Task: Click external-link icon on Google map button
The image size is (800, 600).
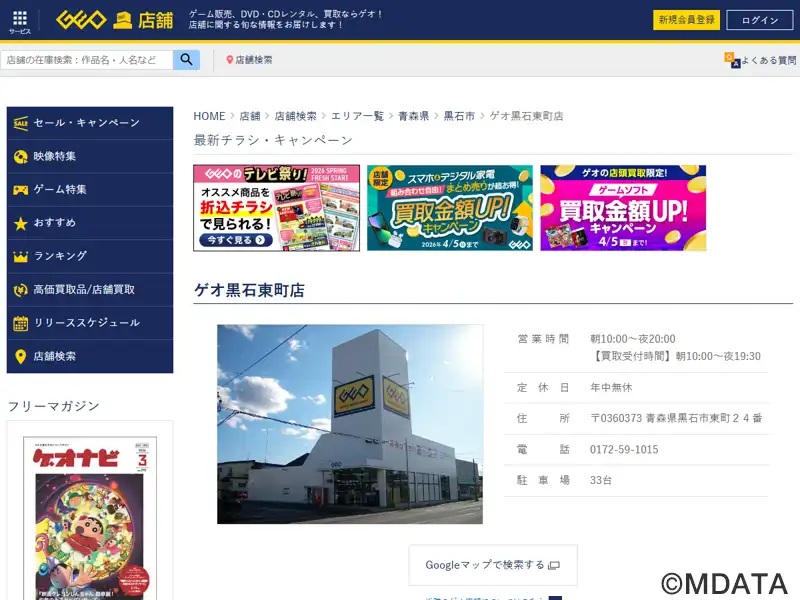Action: pos(554,565)
